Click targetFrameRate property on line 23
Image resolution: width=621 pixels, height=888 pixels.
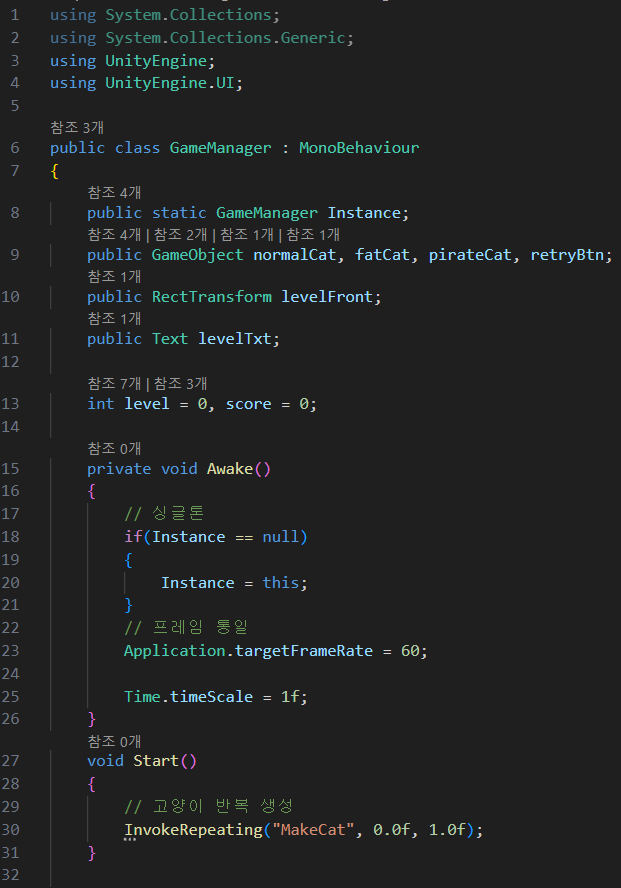[x=303, y=651]
